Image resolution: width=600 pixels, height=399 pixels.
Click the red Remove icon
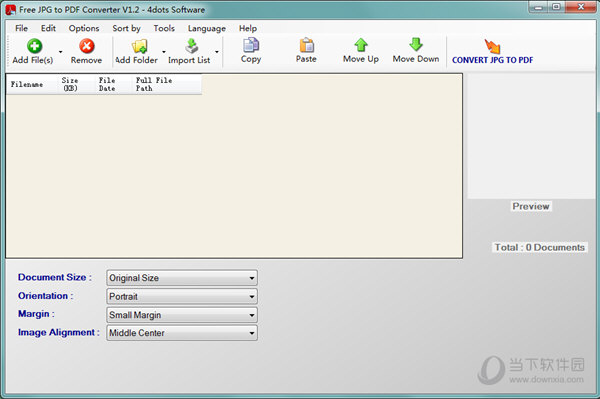87,46
